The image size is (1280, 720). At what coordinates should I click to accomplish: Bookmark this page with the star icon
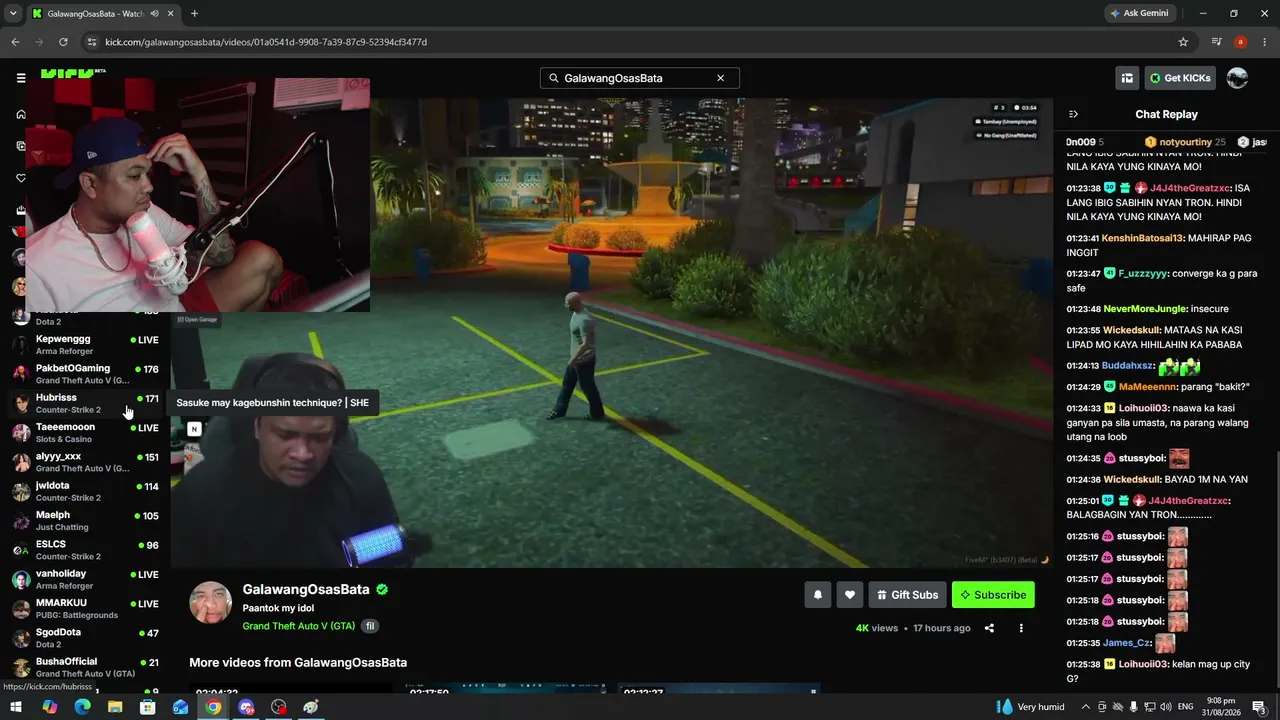(x=1183, y=42)
